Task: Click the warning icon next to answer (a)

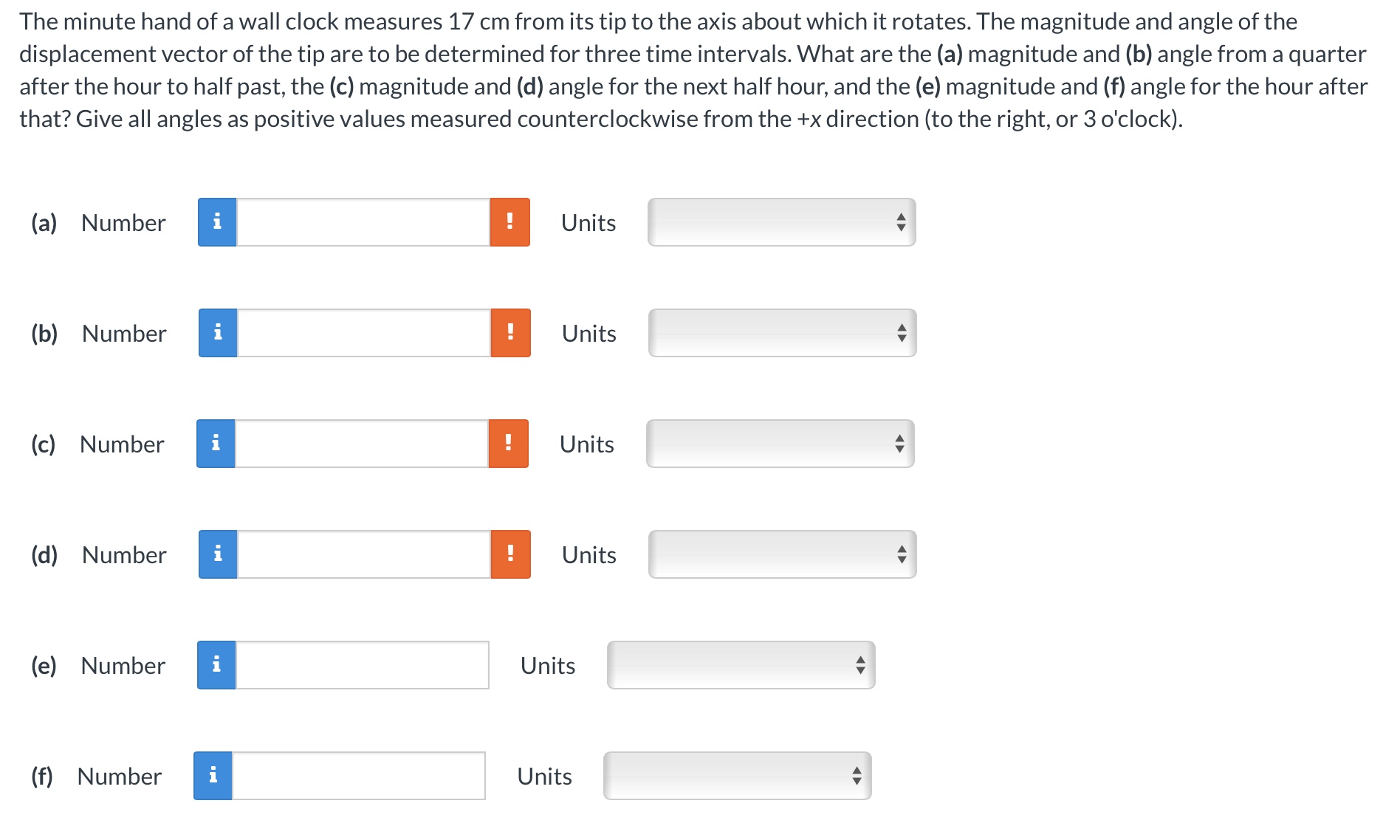Action: (509, 221)
